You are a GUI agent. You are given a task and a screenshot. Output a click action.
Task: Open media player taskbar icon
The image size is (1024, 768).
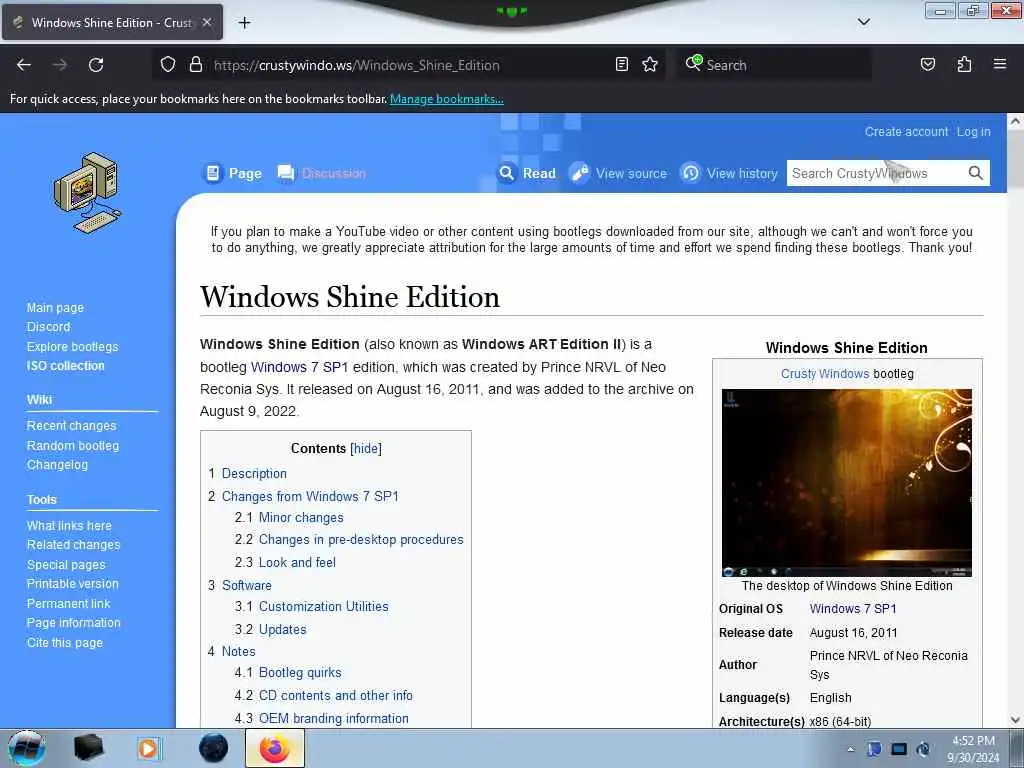click(149, 748)
